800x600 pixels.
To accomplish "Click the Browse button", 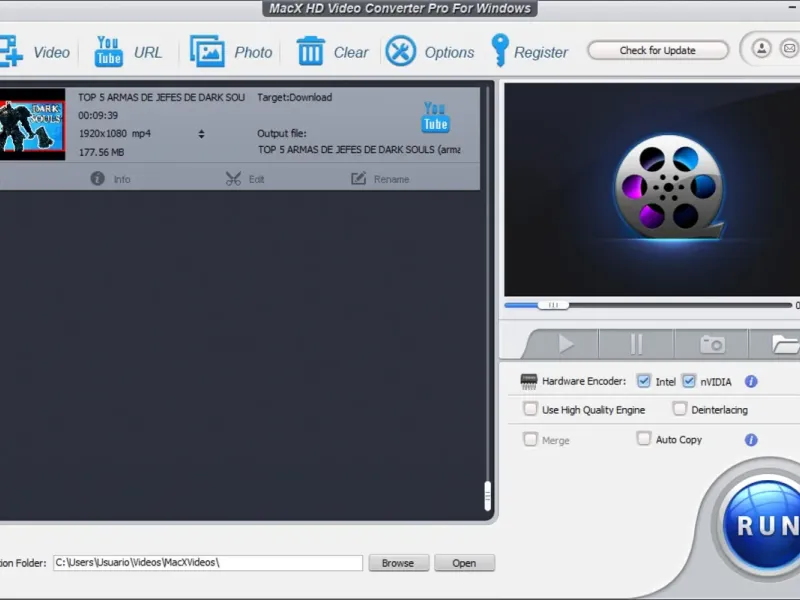I will coord(398,563).
